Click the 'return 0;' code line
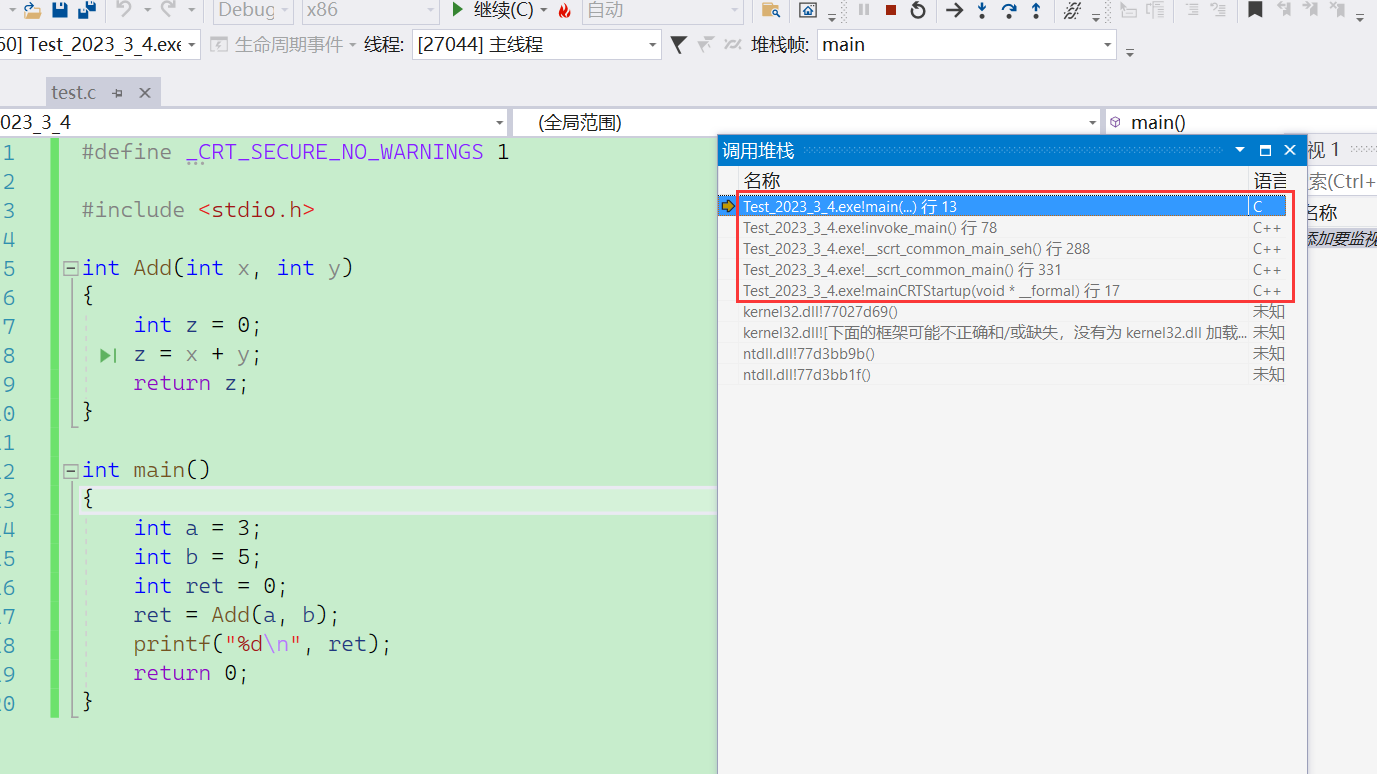Viewport: 1377px width, 774px height. [x=191, y=673]
